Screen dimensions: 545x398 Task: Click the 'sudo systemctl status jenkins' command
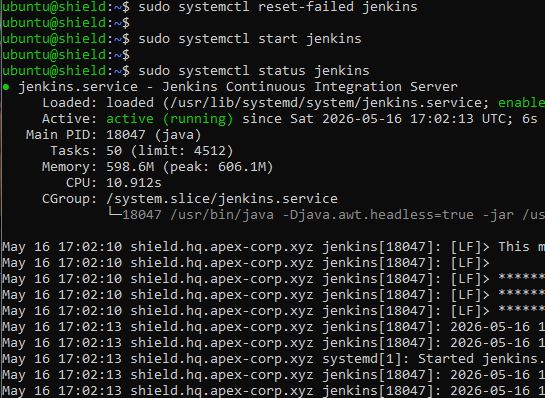(x=254, y=71)
